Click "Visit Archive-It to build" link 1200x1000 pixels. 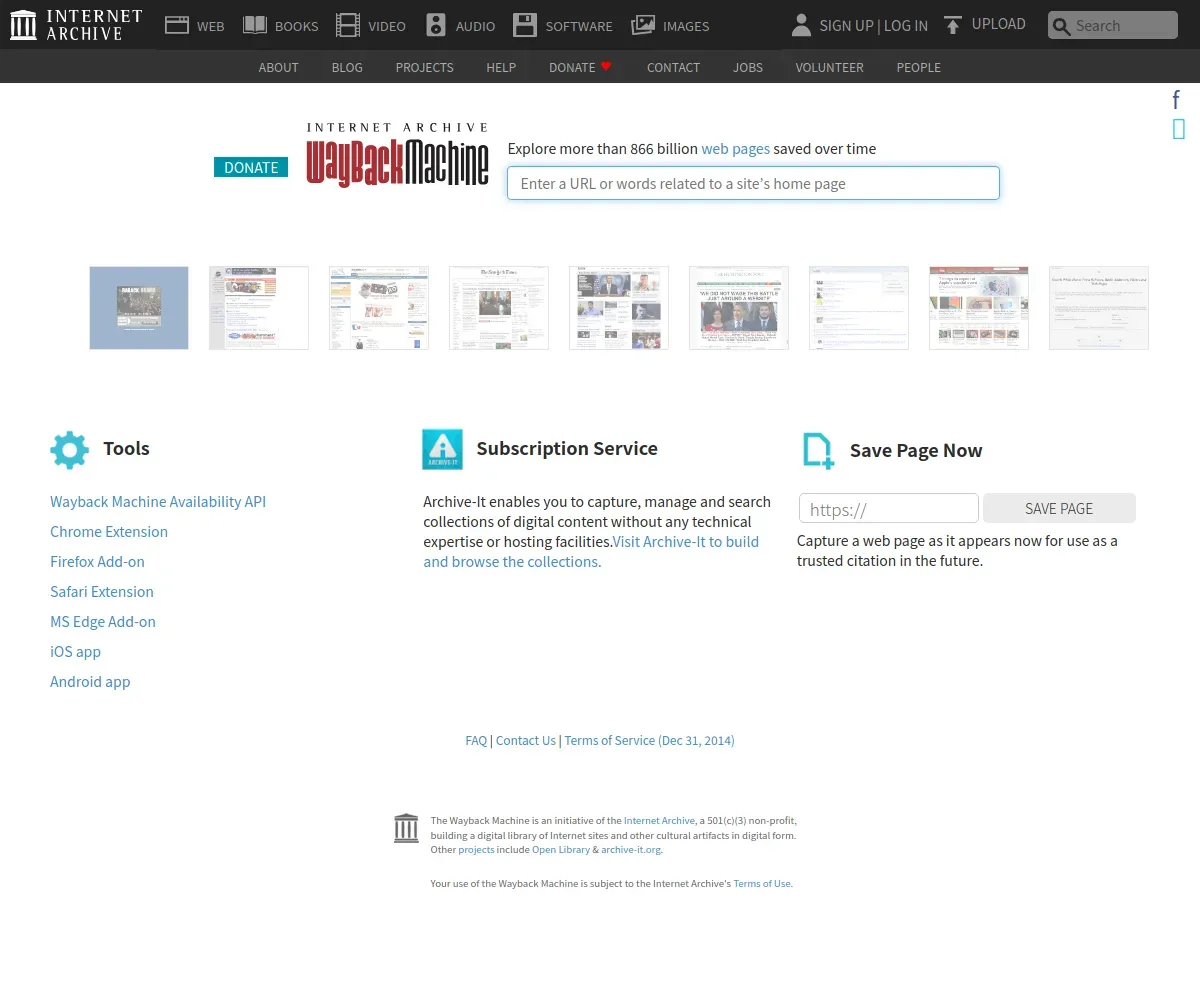point(686,542)
